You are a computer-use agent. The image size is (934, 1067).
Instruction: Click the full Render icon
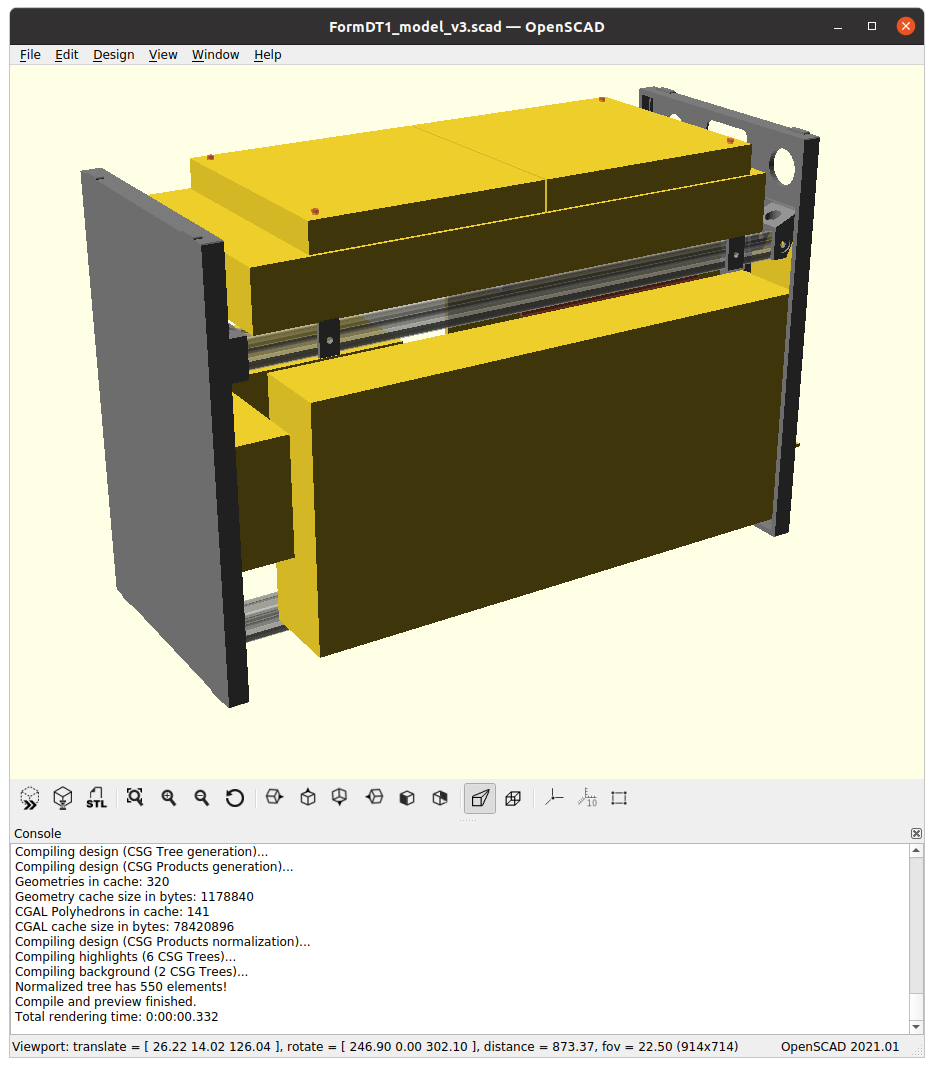click(63, 798)
